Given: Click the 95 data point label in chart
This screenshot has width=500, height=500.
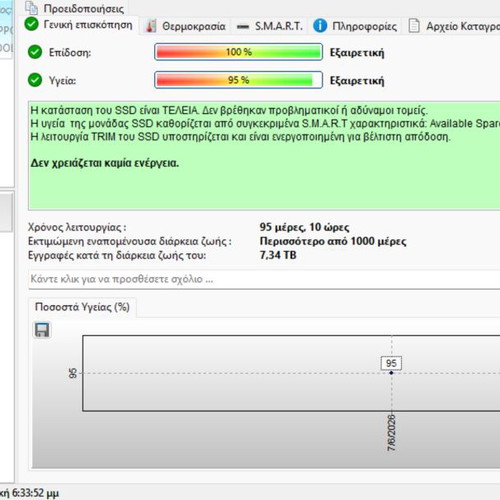Looking at the screenshot, I should [x=391, y=363].
